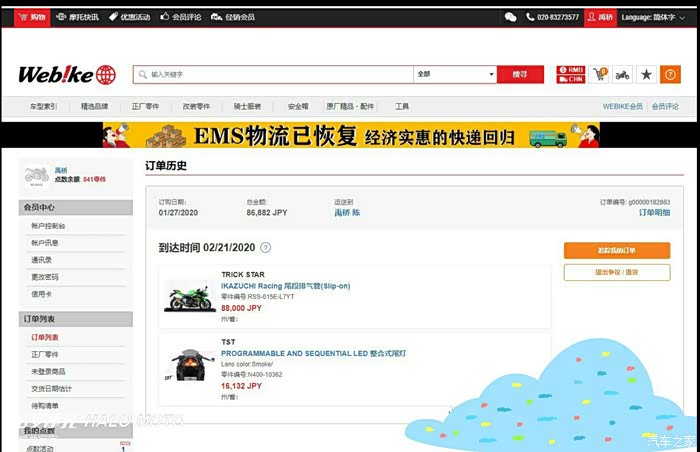Click the red 搜寻 search button

(x=520, y=74)
